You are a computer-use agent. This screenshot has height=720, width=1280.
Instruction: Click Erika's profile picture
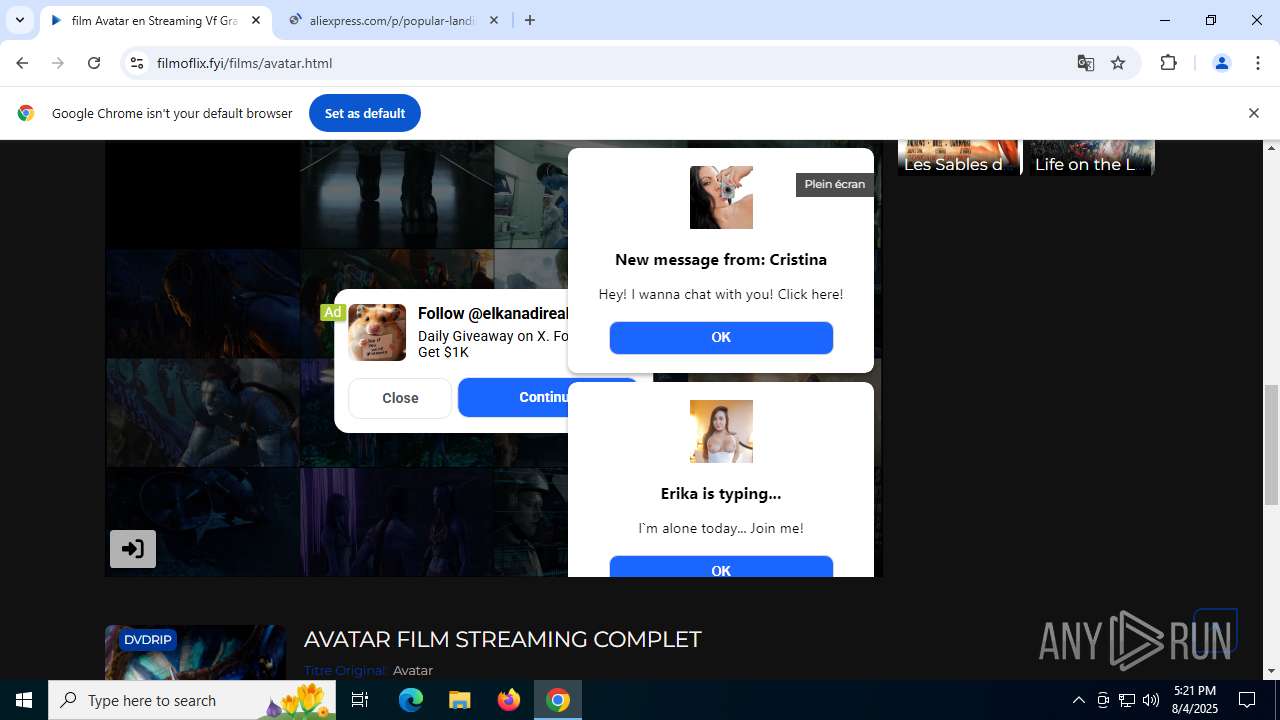[x=721, y=431]
